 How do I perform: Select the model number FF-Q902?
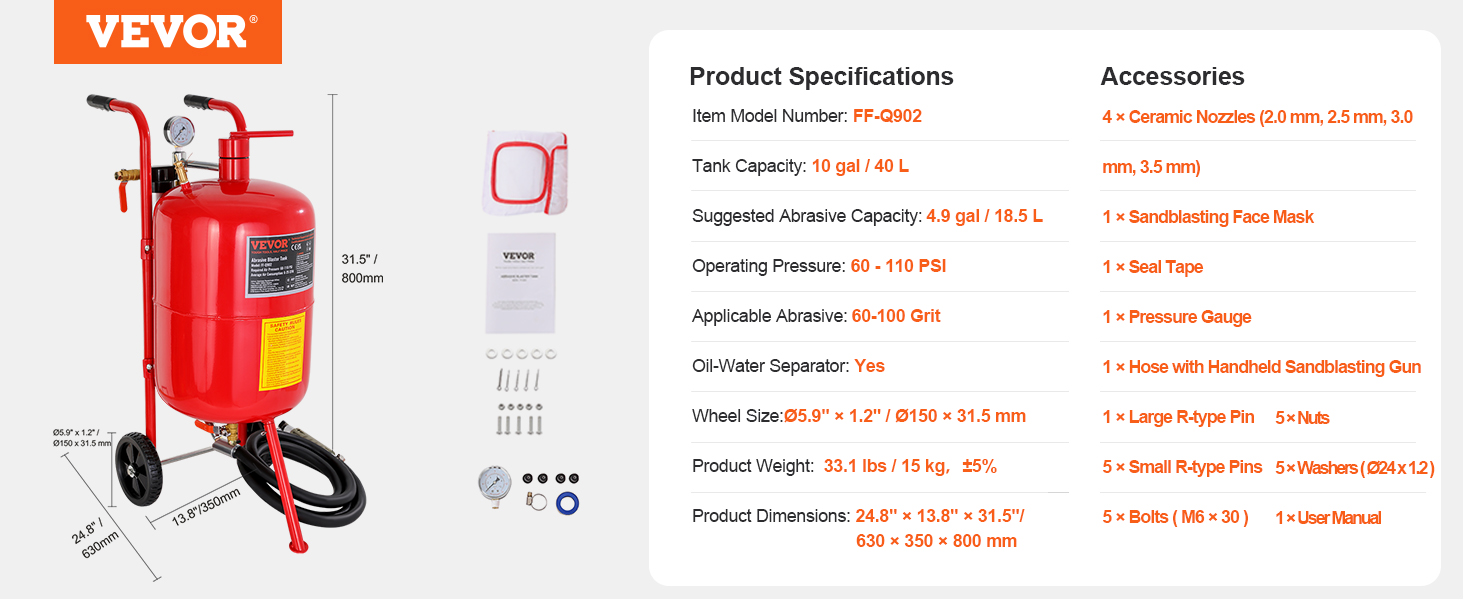pyautogui.click(x=887, y=116)
